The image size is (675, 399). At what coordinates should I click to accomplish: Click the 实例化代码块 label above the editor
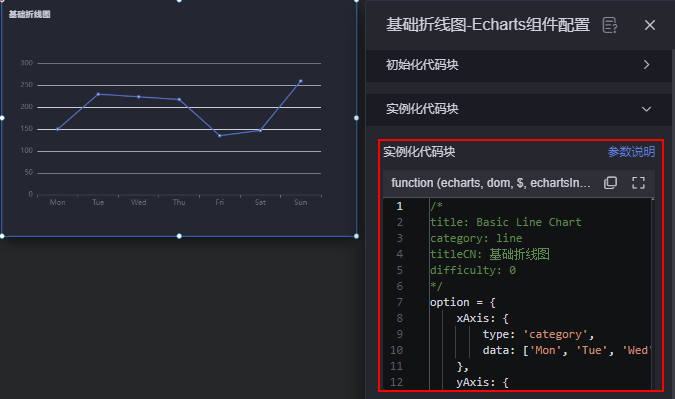pos(419,152)
